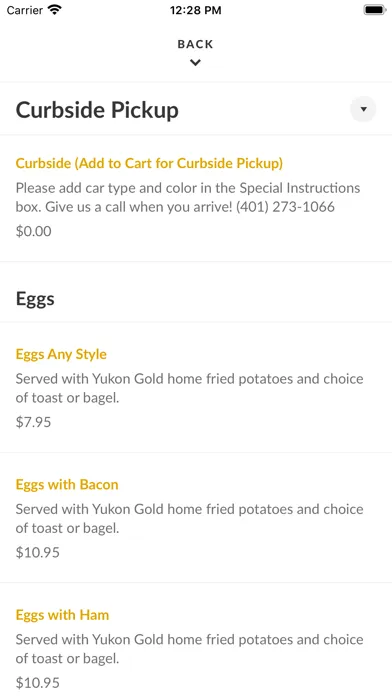Tap the Eggs Any Style description
The width and height of the screenshot is (392, 696).
pyautogui.click(x=190, y=388)
